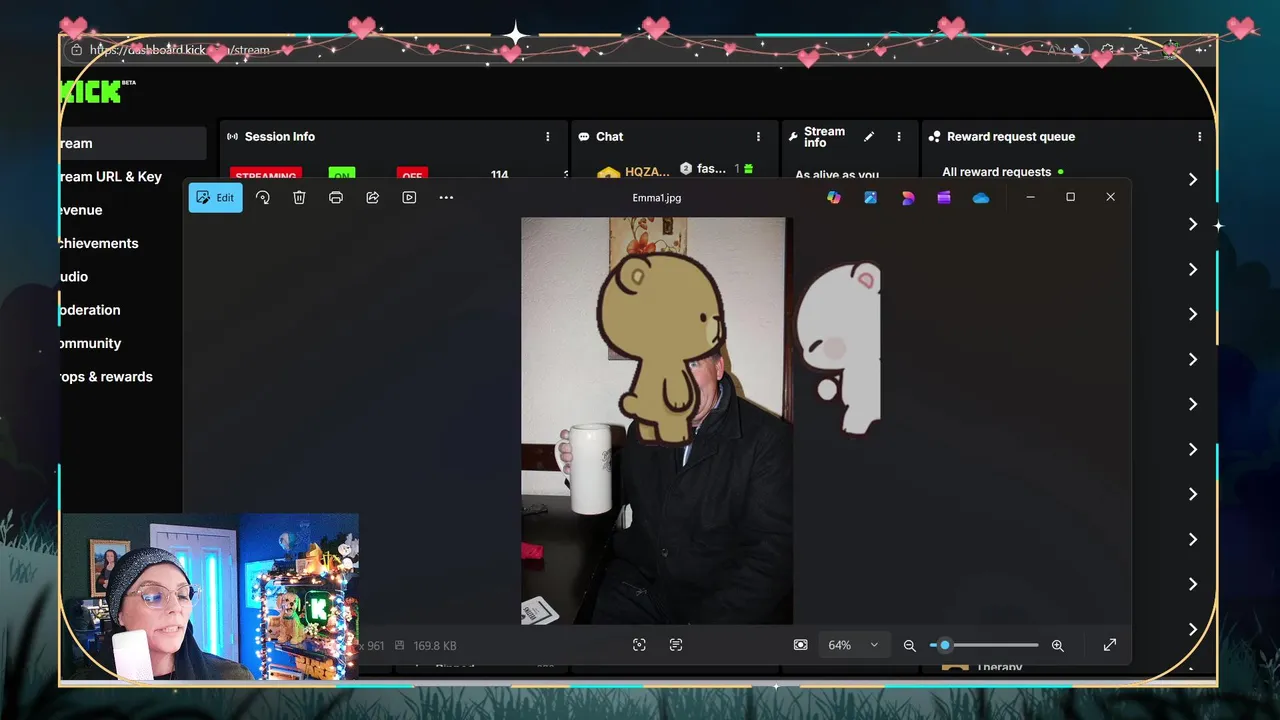Enter full screen in Photos viewer
Viewport: 1280px width, 720px height.
coord(1110,645)
